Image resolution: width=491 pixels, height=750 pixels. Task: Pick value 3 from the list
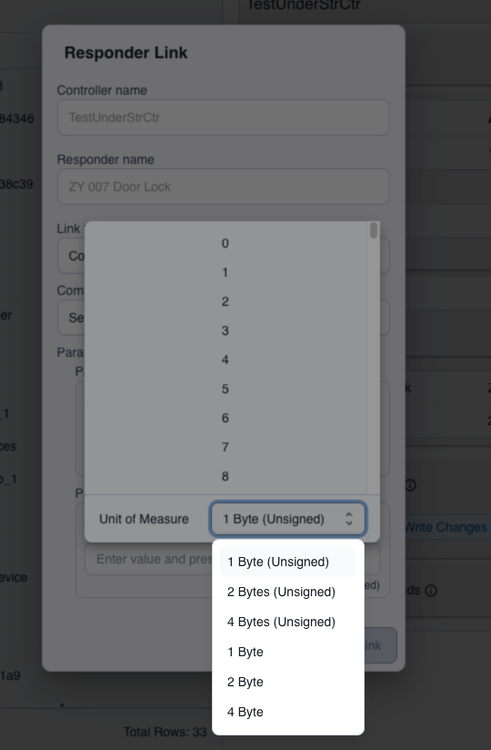pyautogui.click(x=225, y=331)
